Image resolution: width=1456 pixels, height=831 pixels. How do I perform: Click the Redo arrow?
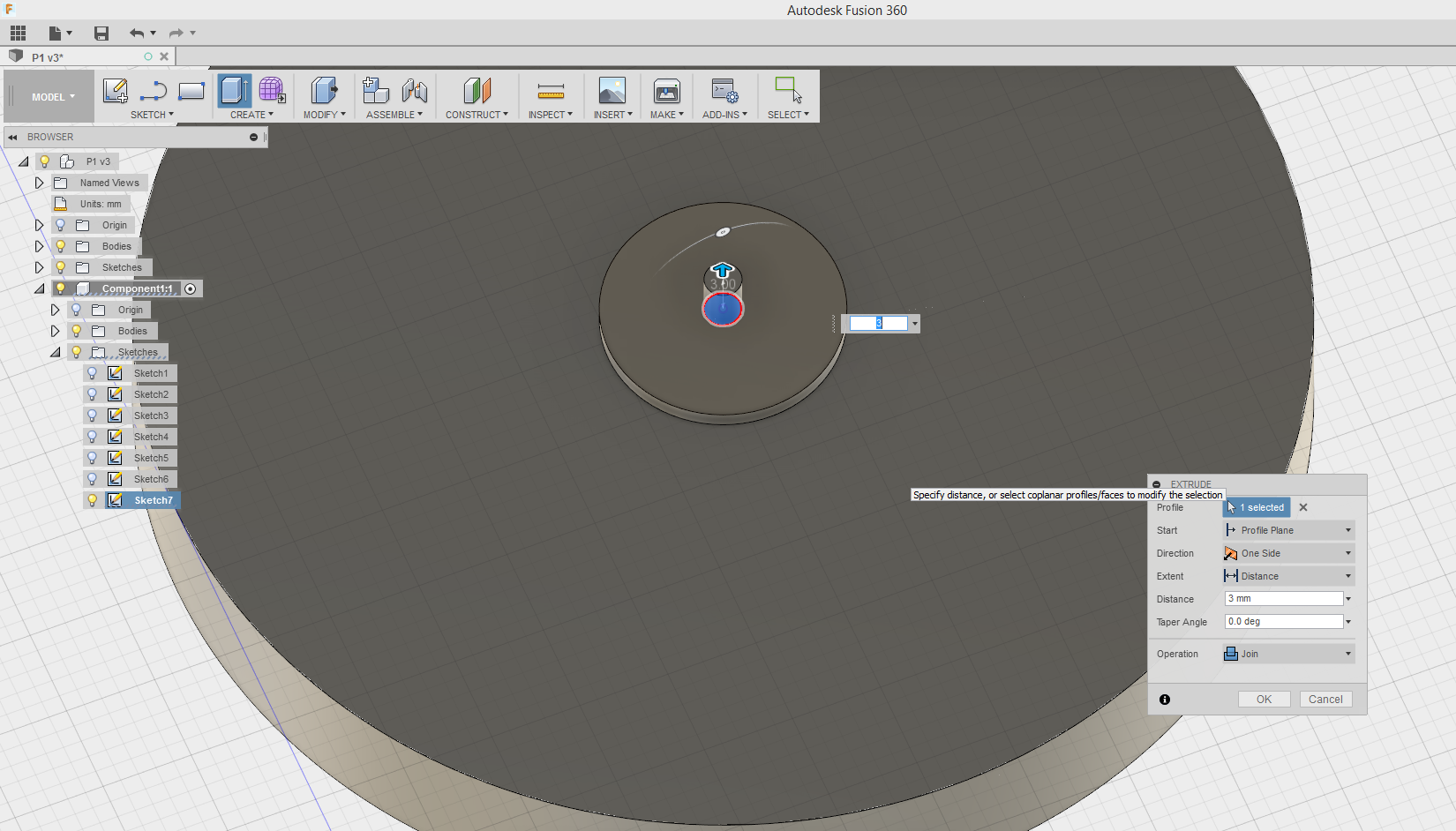pyautogui.click(x=176, y=34)
